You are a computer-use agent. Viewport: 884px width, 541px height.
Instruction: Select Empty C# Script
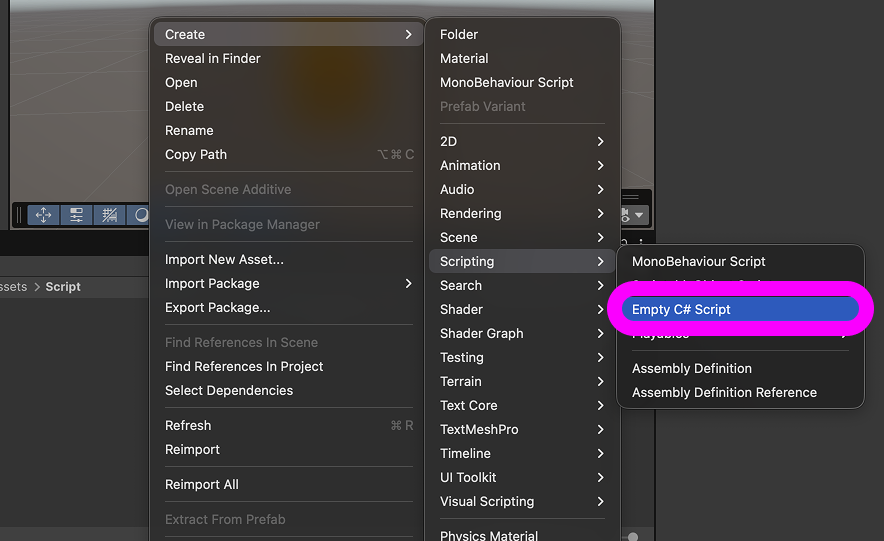point(740,309)
